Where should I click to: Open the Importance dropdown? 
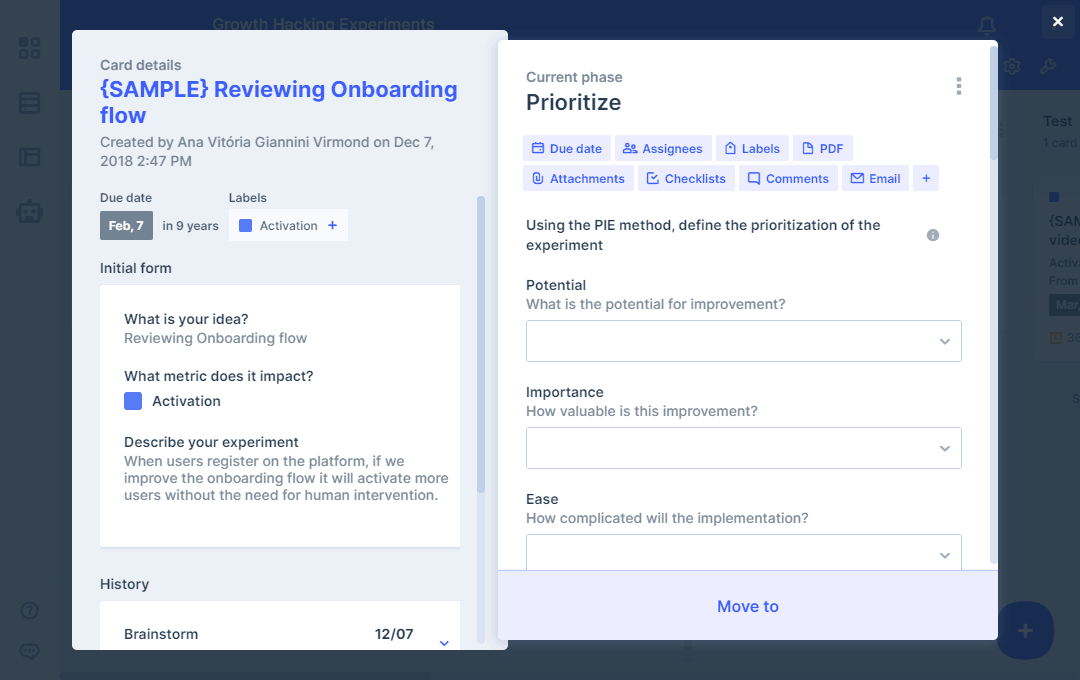[x=743, y=448]
